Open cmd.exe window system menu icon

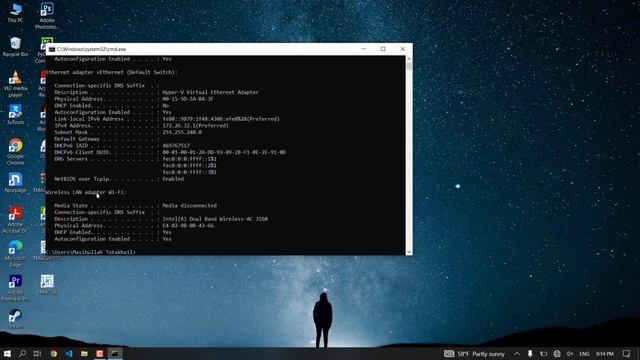tap(52, 49)
